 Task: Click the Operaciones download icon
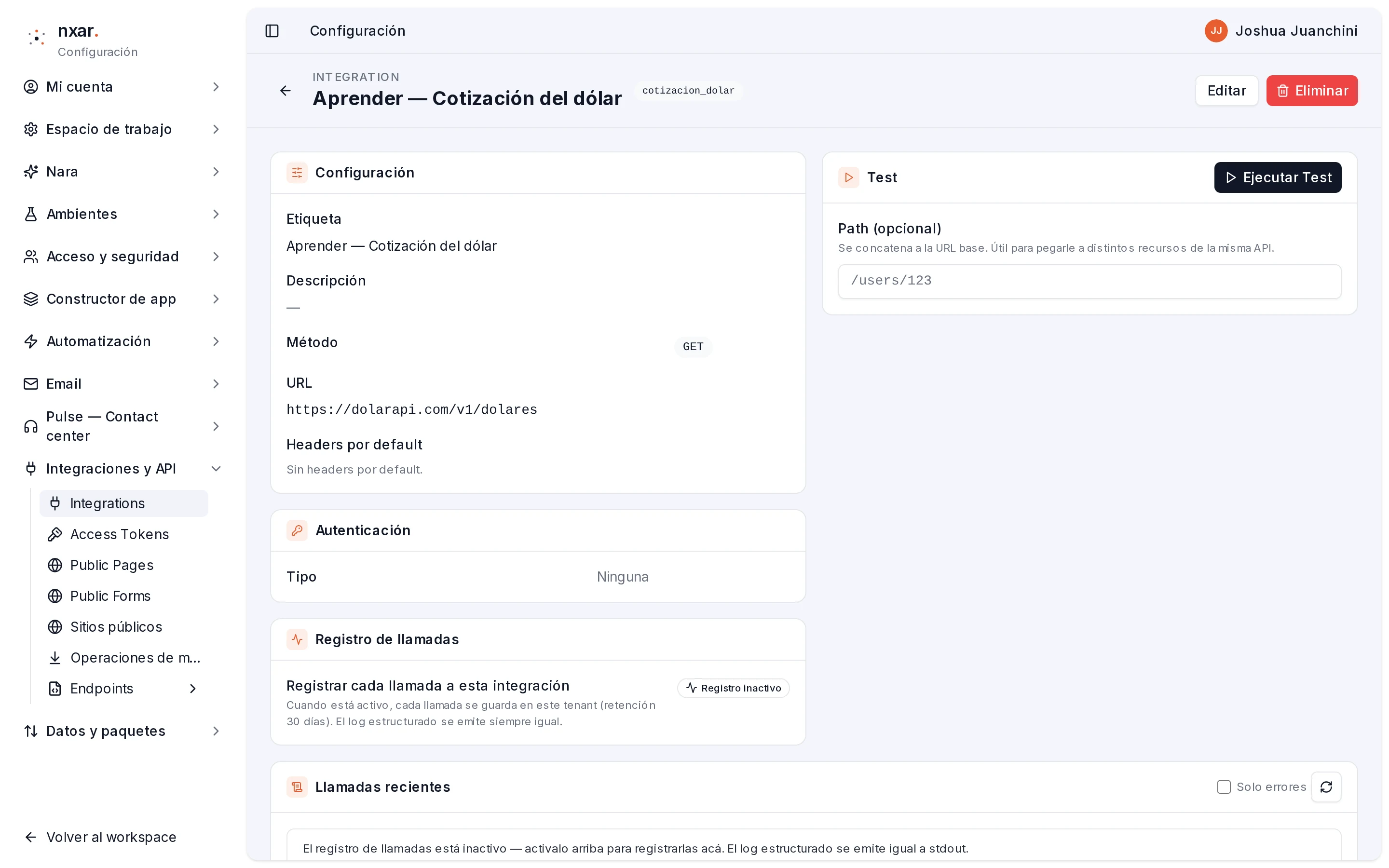(x=55, y=658)
